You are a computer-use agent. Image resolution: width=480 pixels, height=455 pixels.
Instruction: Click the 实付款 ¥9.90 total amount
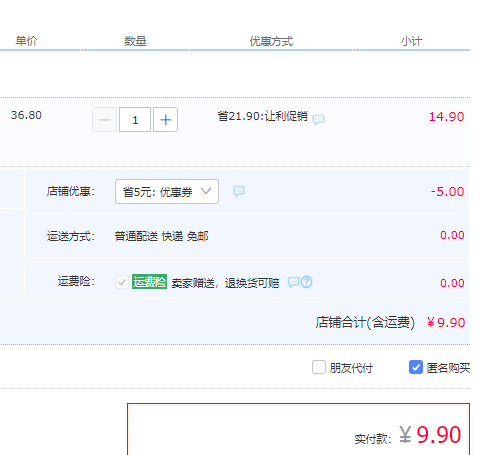pos(408,435)
